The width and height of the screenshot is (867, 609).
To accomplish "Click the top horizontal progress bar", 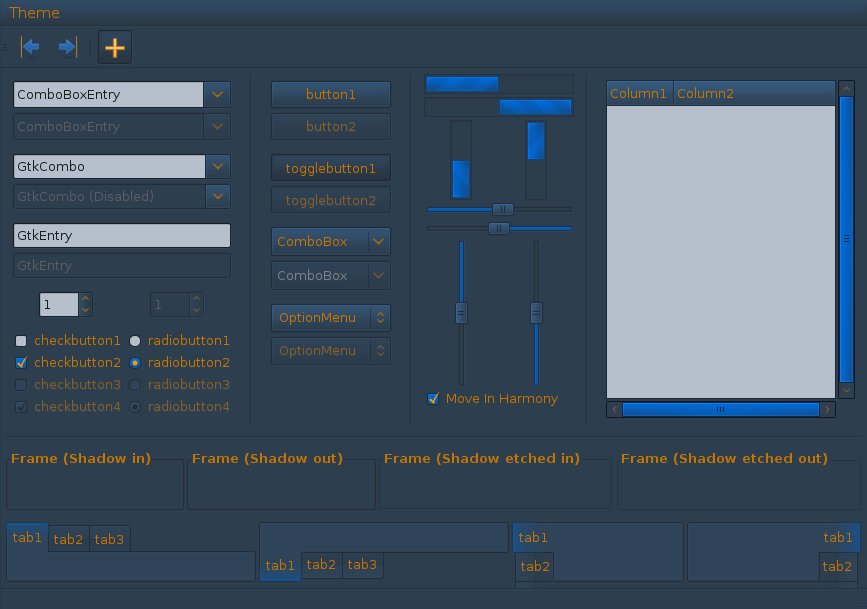I will pyautogui.click(x=499, y=84).
